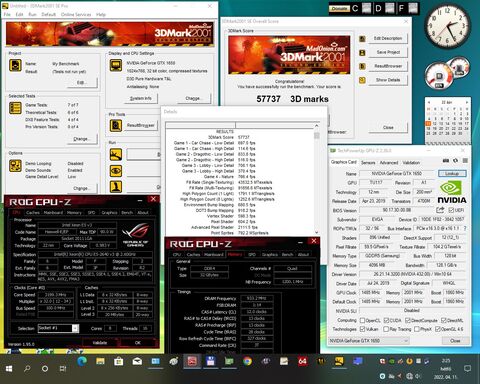Image resolution: width=480 pixels, height=384 pixels.
Task: Click the magnifier icon beside ResultBrowser in Pro Tools
Action: [116, 125]
